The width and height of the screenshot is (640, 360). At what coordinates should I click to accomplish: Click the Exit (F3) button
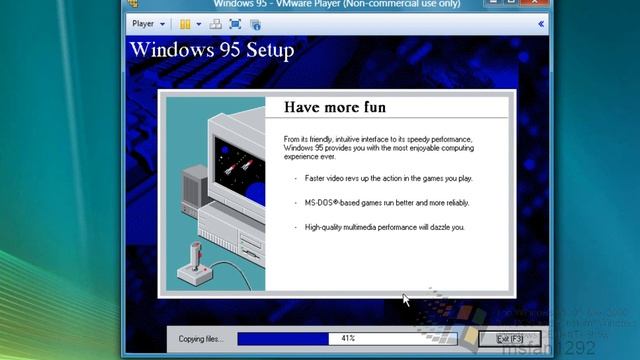(x=510, y=339)
